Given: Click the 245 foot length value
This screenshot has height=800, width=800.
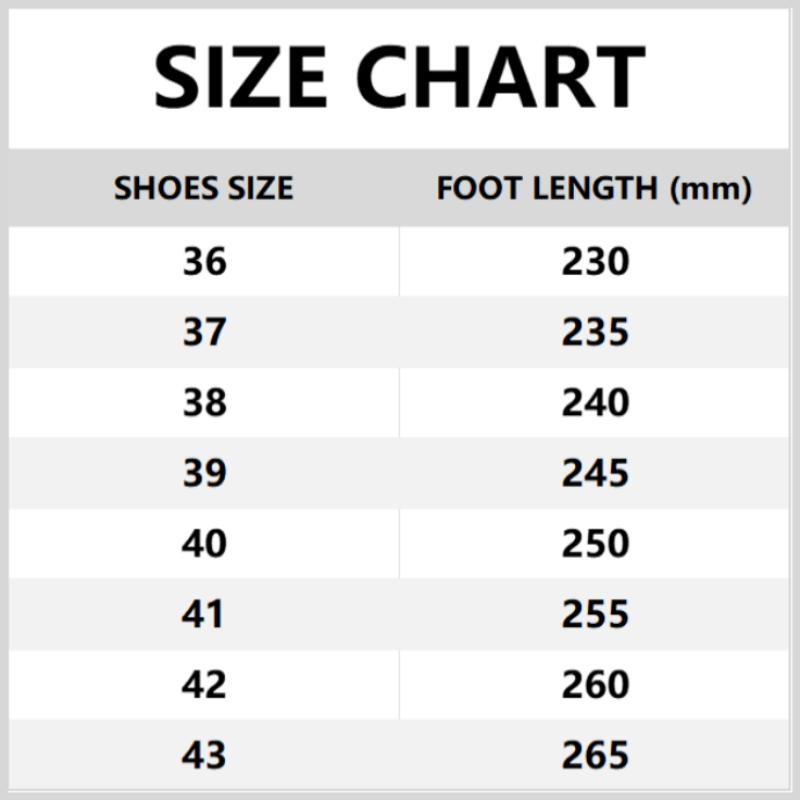Looking at the screenshot, I should (595, 473).
